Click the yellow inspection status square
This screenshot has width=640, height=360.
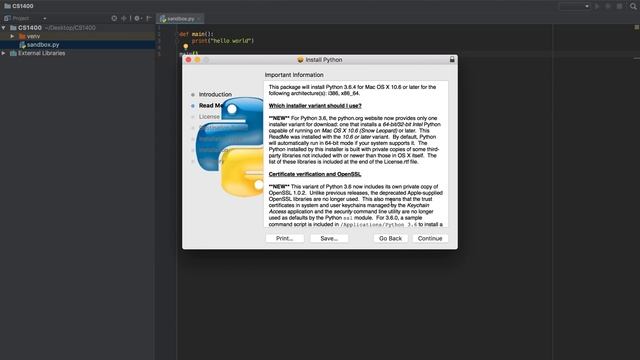pos(636,27)
